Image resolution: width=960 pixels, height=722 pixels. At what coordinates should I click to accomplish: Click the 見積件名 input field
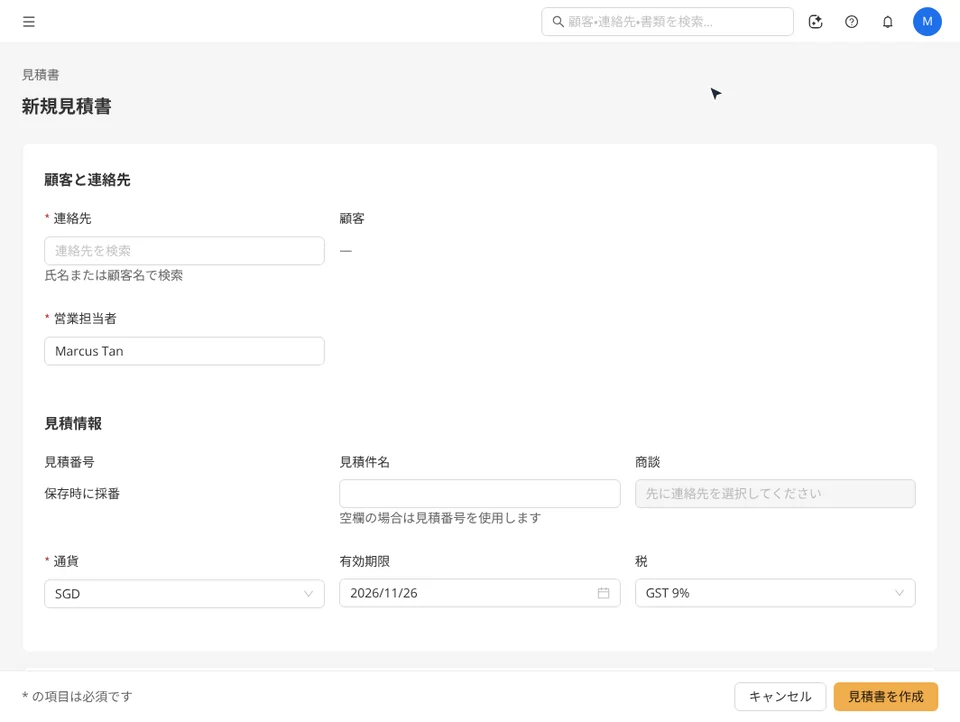pyautogui.click(x=479, y=494)
